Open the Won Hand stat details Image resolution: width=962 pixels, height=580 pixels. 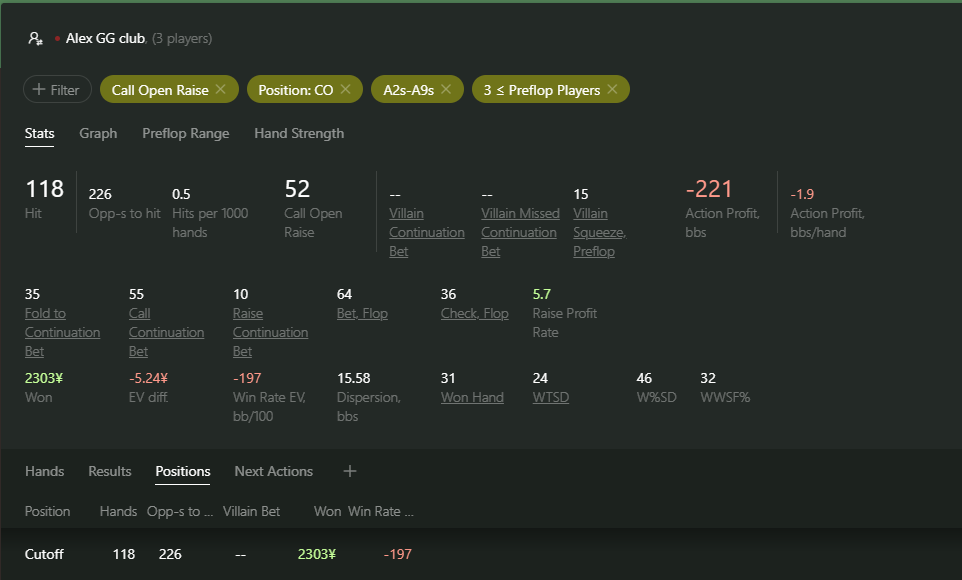pos(472,397)
